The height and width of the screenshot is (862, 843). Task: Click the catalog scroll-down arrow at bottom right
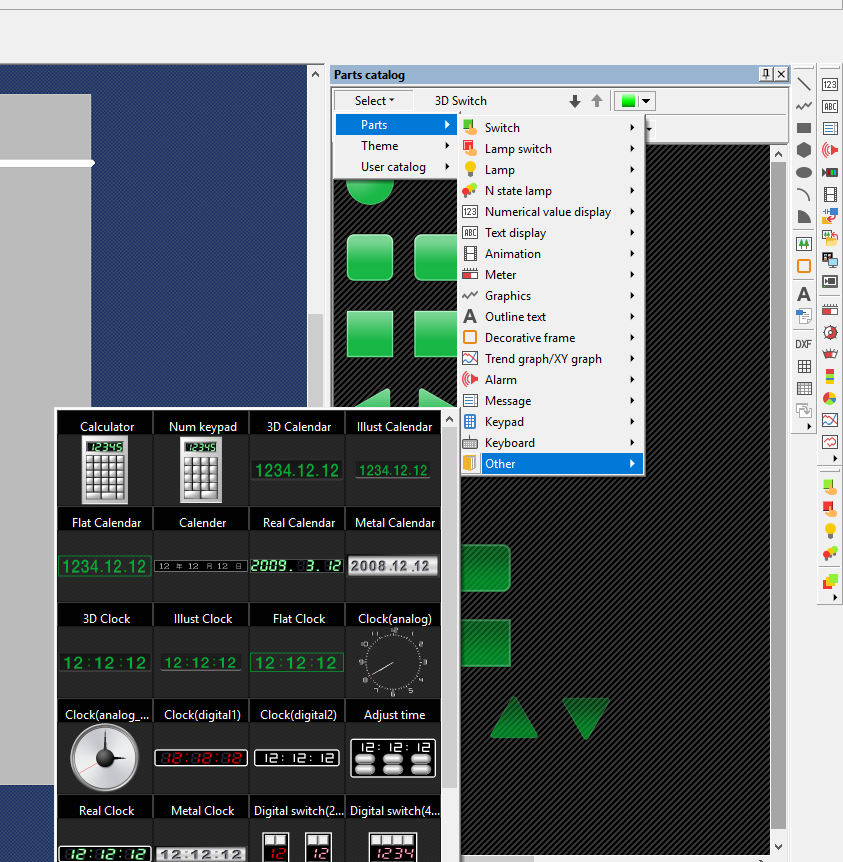click(778, 847)
